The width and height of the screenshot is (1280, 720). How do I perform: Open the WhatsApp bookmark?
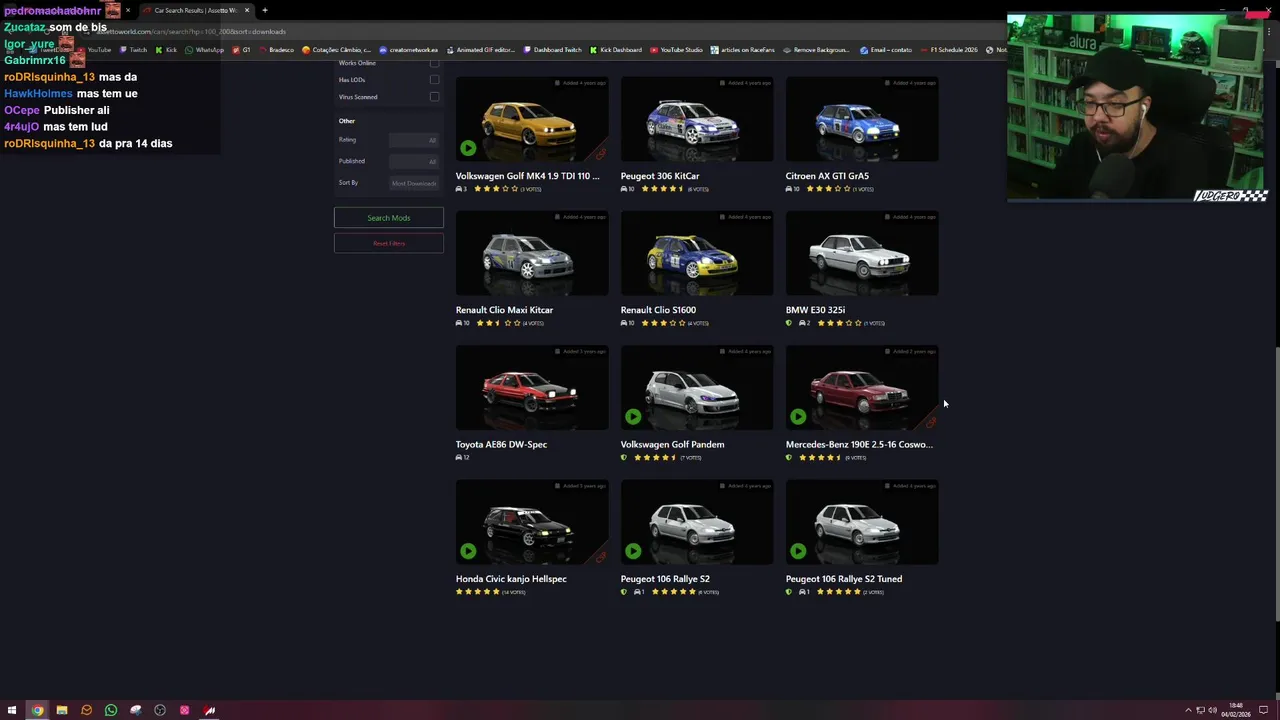(205, 49)
